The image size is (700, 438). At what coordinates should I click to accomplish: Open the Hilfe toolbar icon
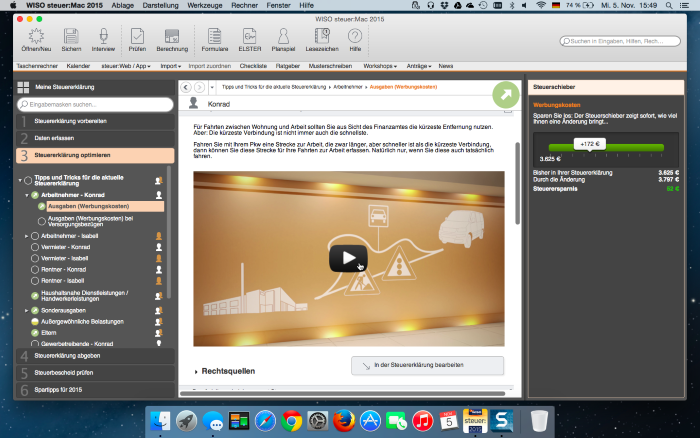(x=355, y=40)
